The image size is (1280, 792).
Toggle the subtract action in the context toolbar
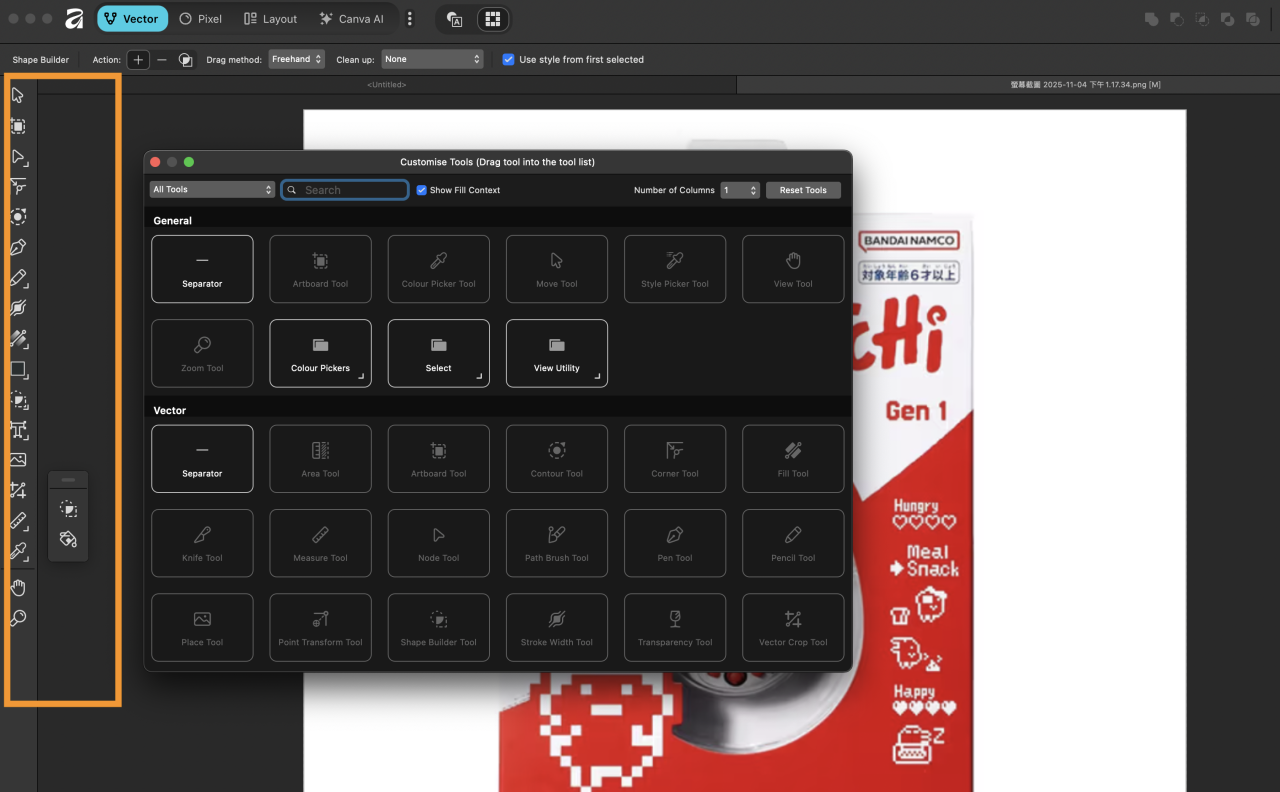pos(161,59)
